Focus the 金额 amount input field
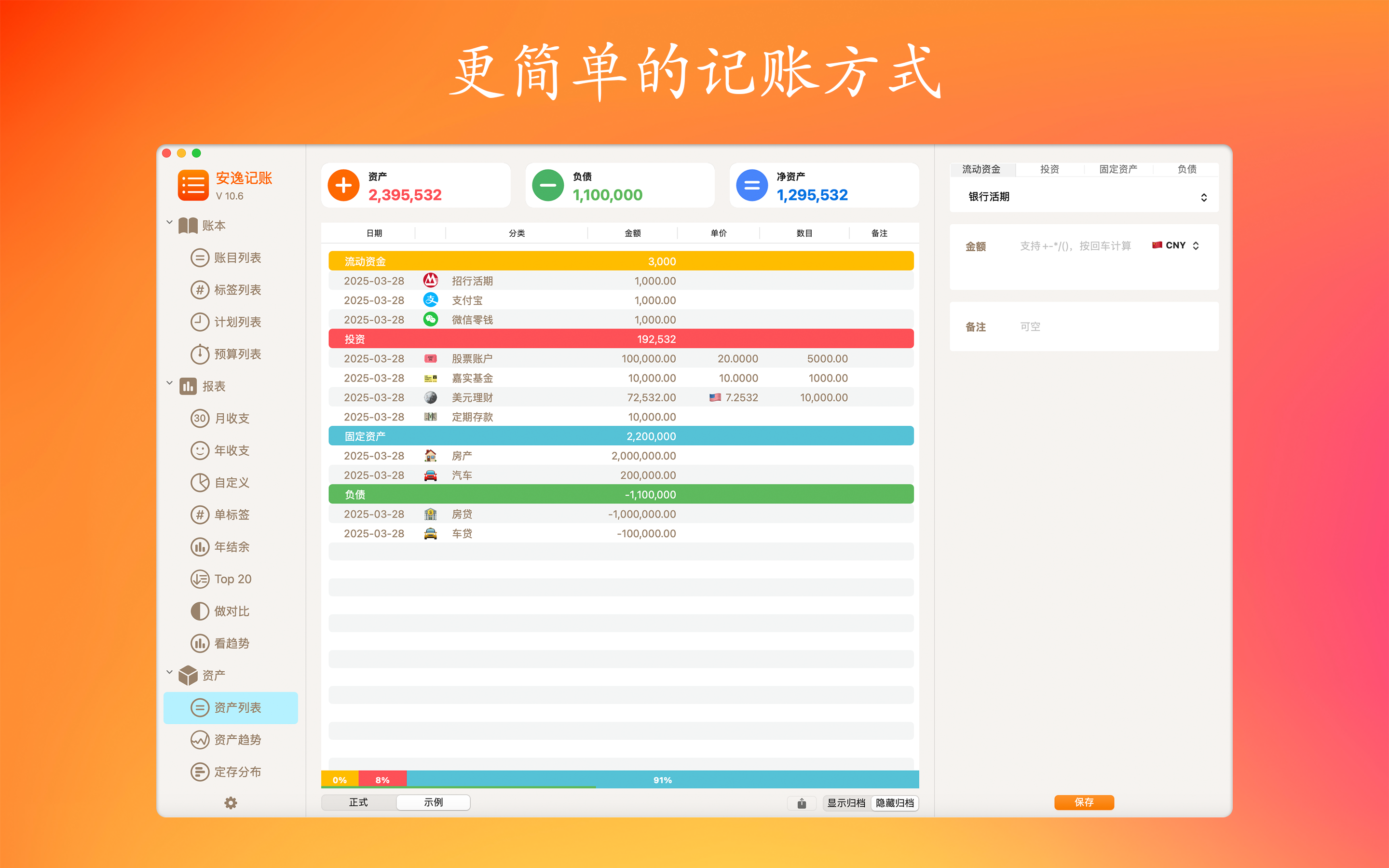This screenshot has height=868, width=1389. [x=1075, y=246]
